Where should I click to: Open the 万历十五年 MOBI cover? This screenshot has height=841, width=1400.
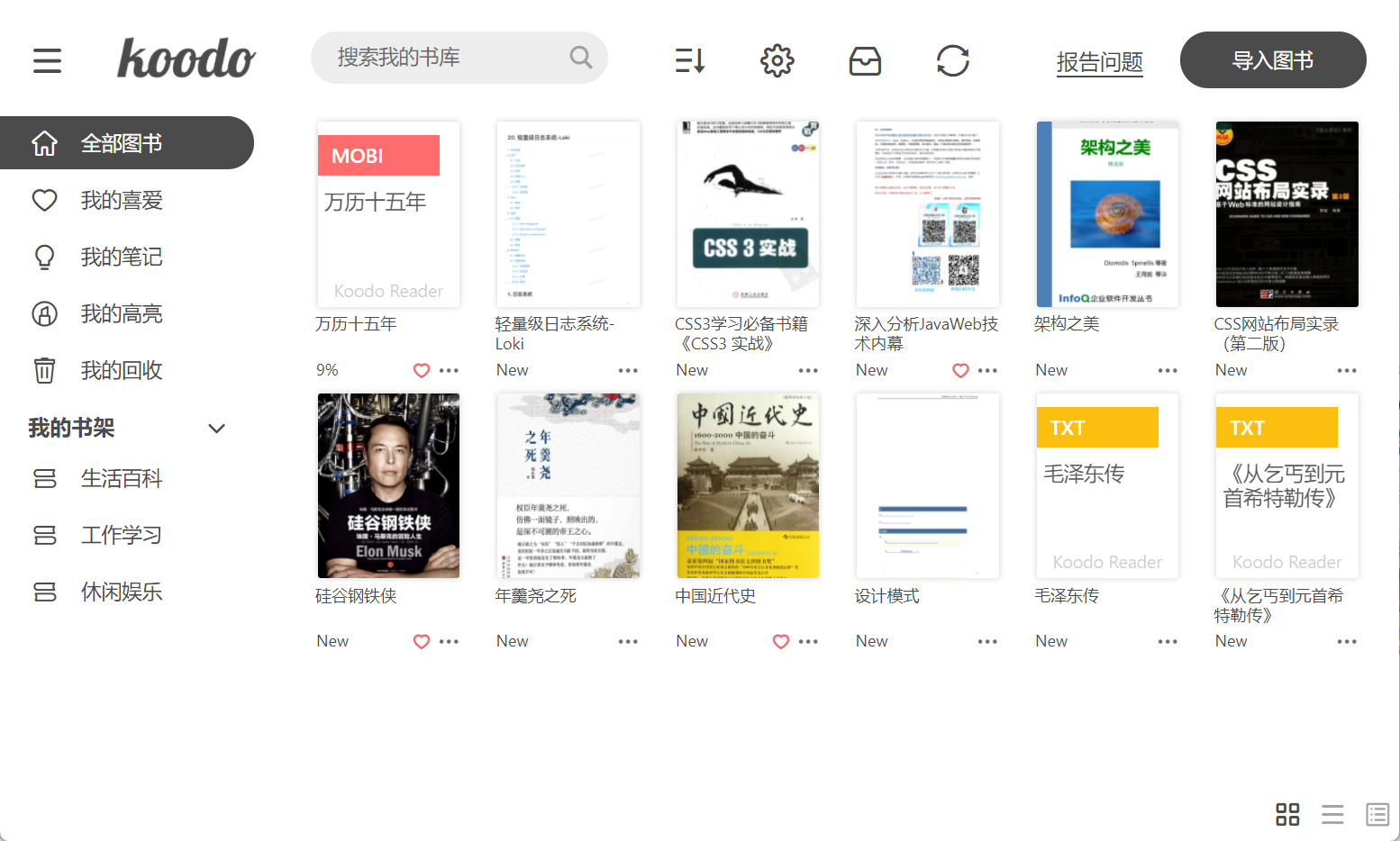pos(388,214)
